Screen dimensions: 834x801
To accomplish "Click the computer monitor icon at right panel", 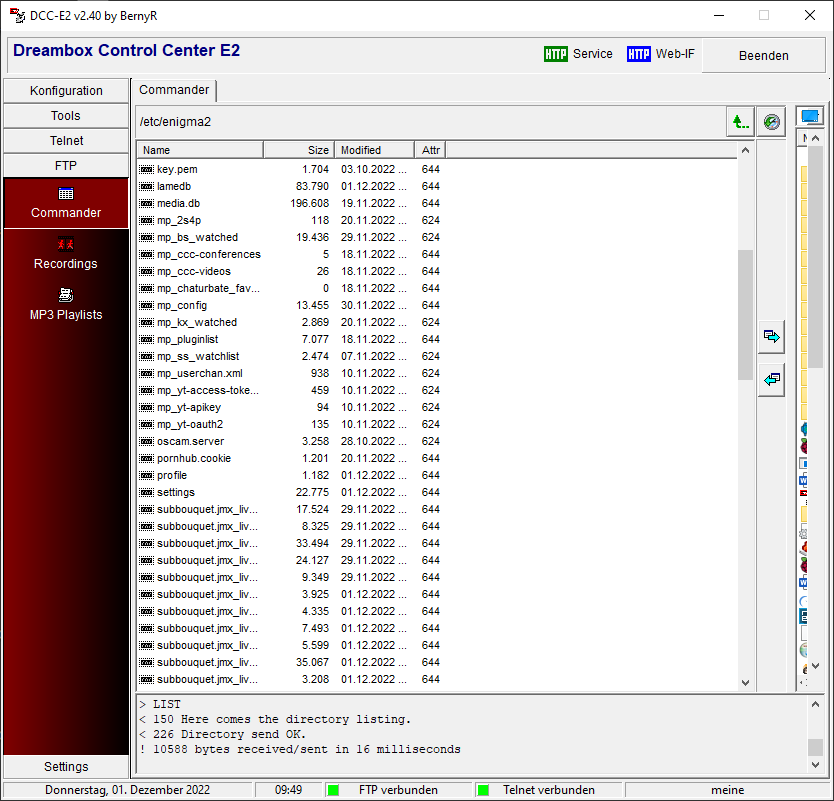I will [x=810, y=116].
